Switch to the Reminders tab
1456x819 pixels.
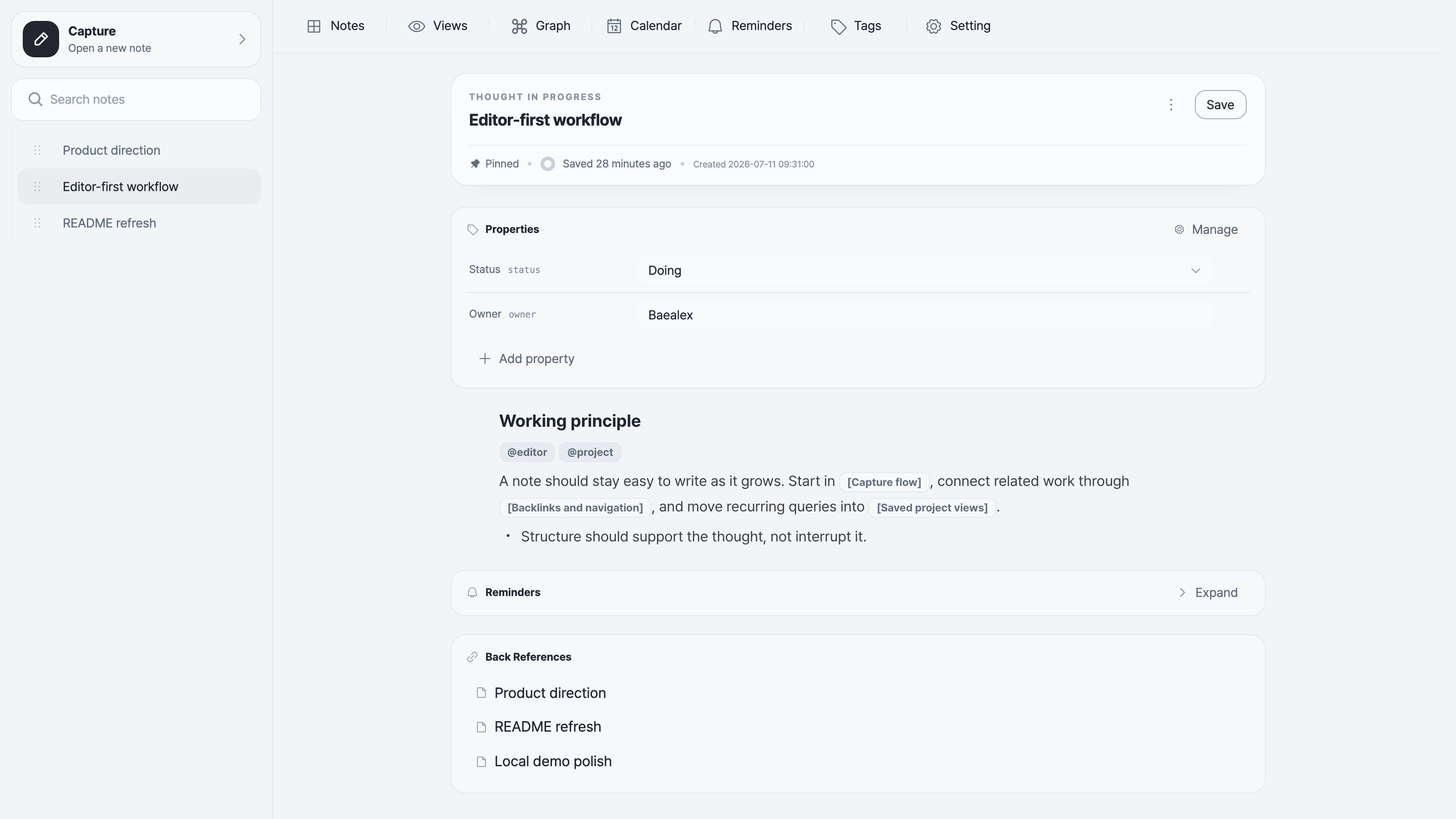point(750,26)
